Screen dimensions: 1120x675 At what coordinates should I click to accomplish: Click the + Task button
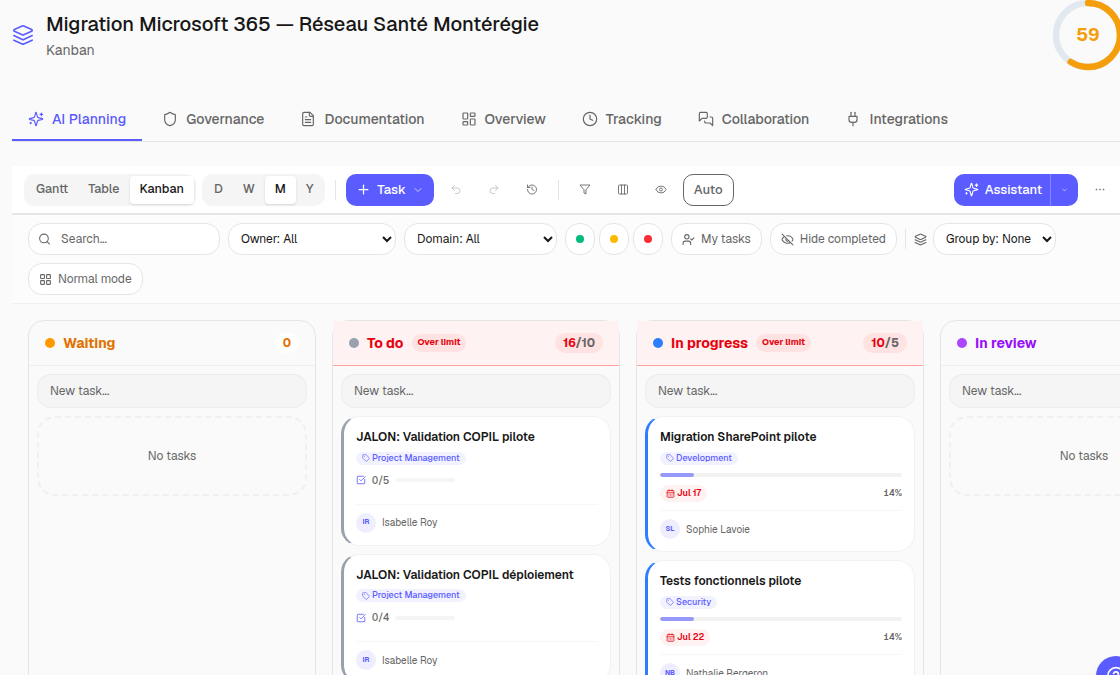coord(390,190)
